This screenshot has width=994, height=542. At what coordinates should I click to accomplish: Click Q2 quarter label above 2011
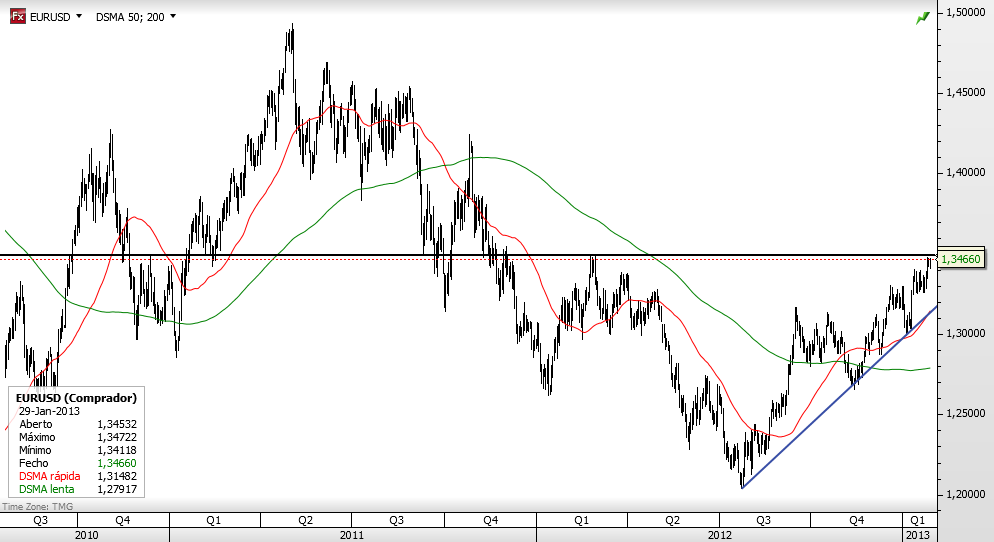(306, 520)
